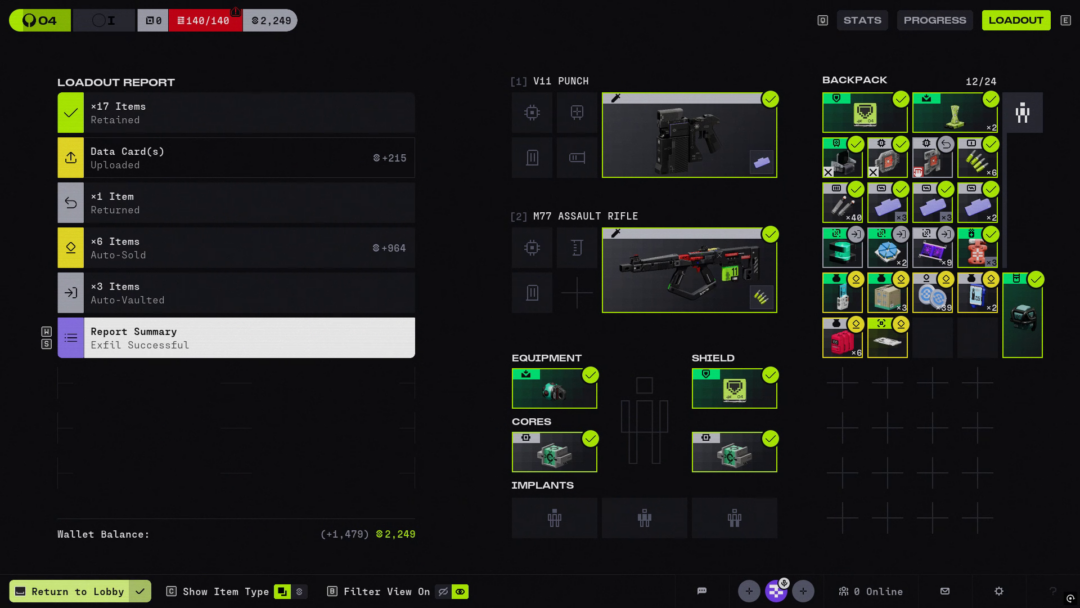
Task: Click the purple player avatar icon
Action: [x=776, y=591]
